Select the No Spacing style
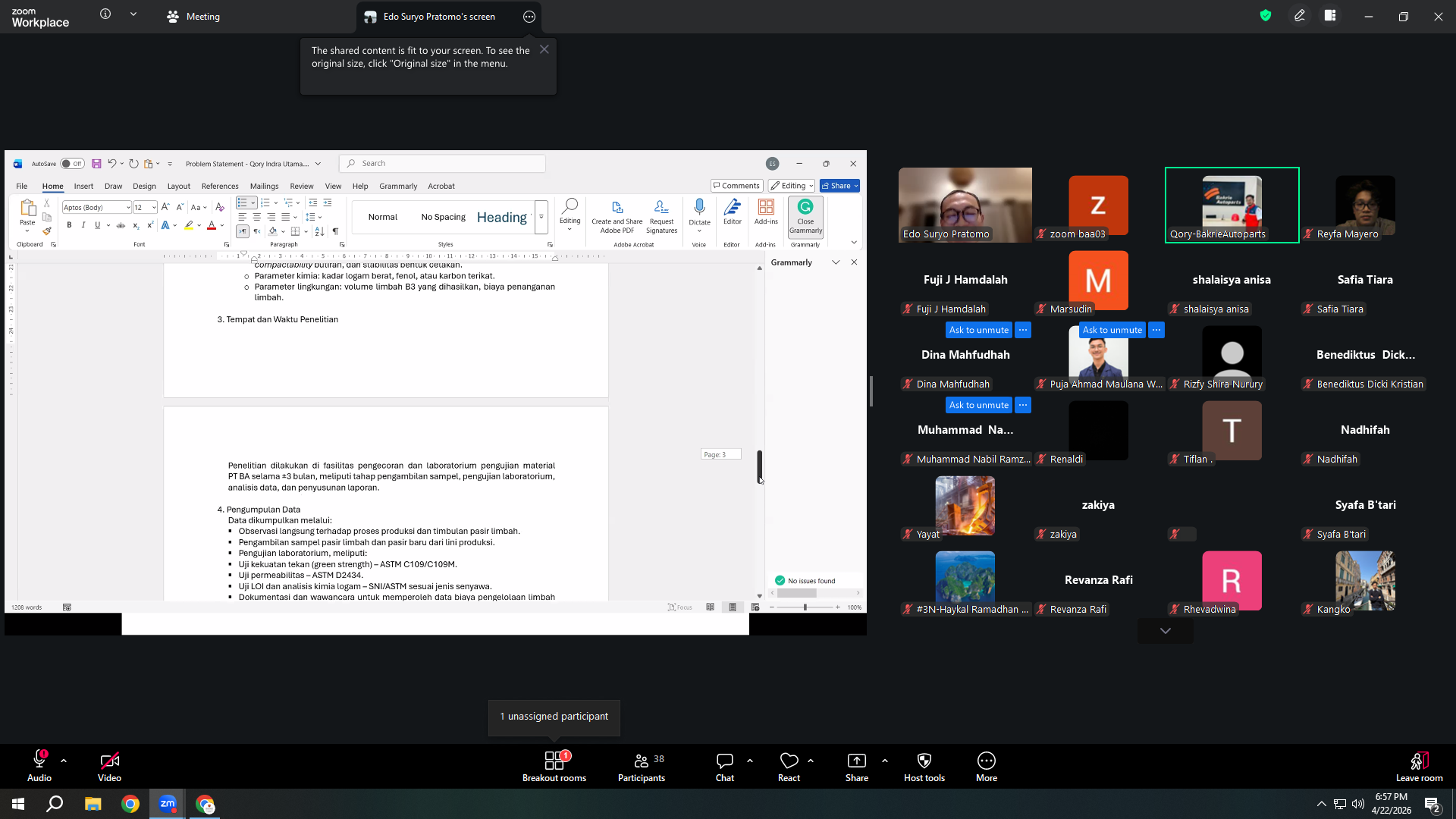 pyautogui.click(x=444, y=218)
